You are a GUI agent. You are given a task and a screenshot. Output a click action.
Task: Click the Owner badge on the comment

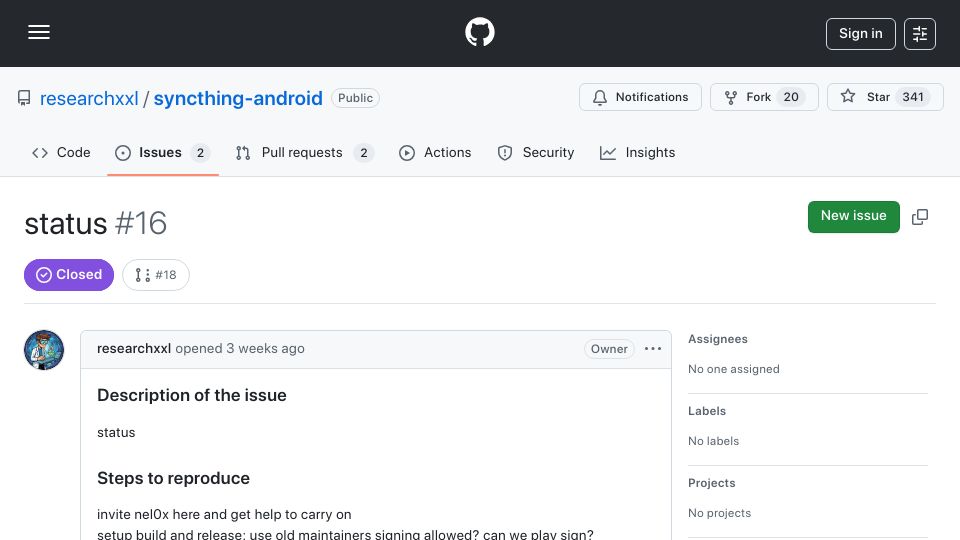click(x=609, y=349)
